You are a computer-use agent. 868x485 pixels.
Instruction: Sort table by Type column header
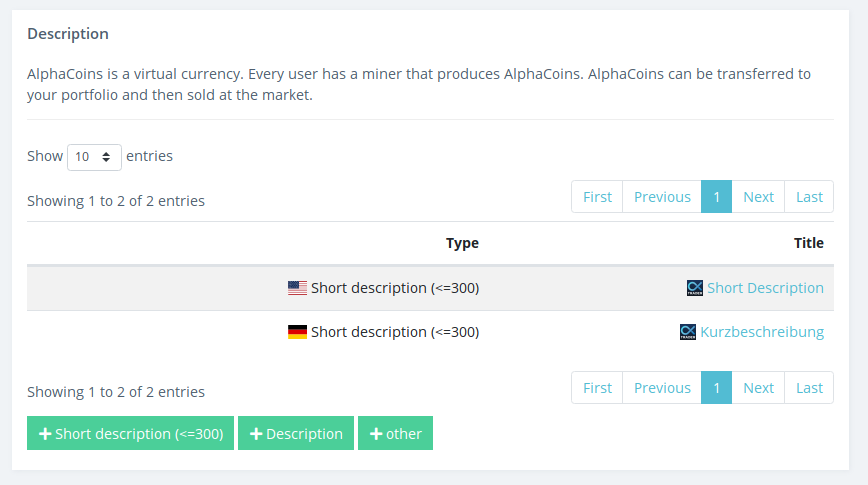[462, 243]
